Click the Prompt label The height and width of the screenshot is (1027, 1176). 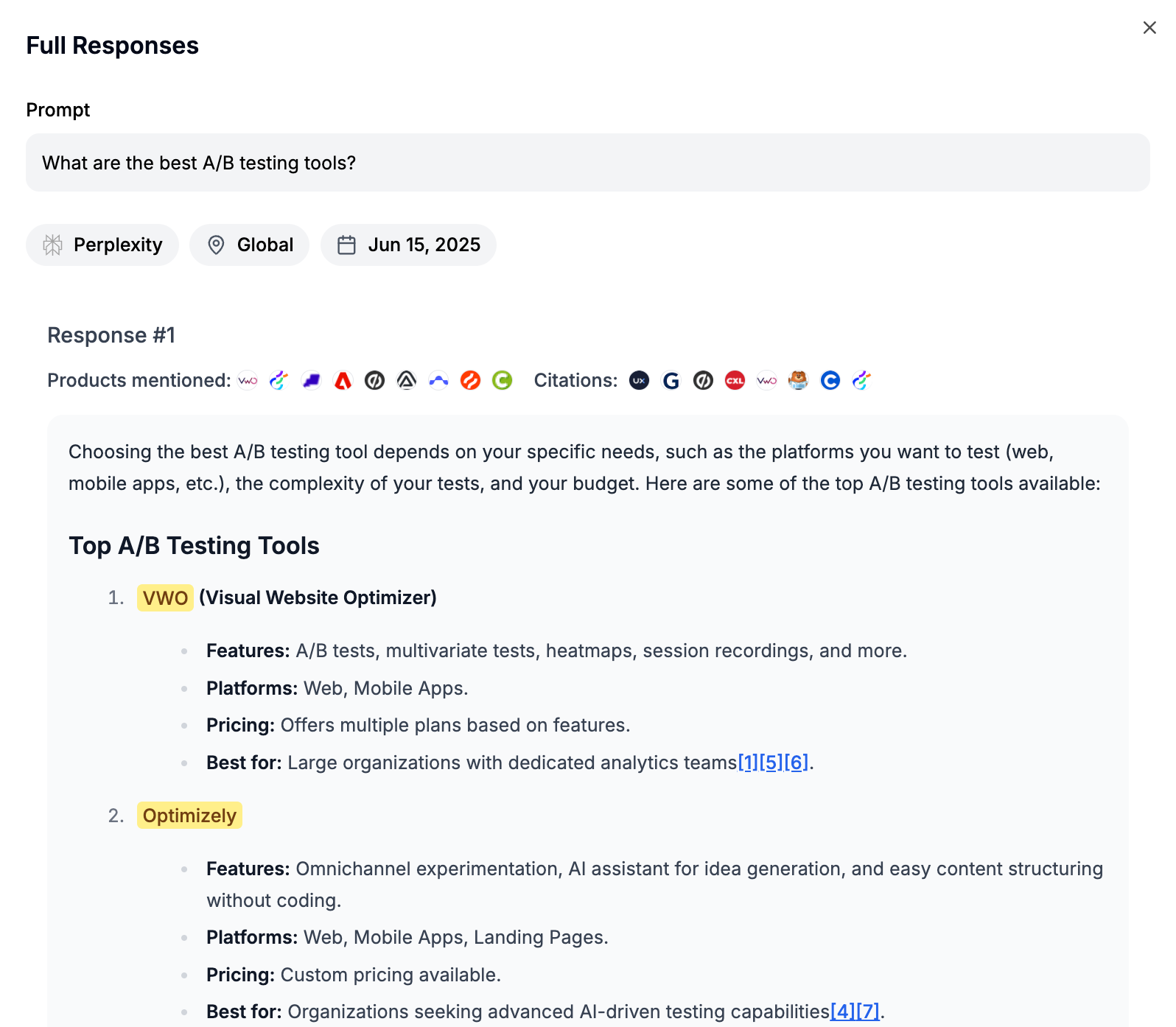coord(58,110)
